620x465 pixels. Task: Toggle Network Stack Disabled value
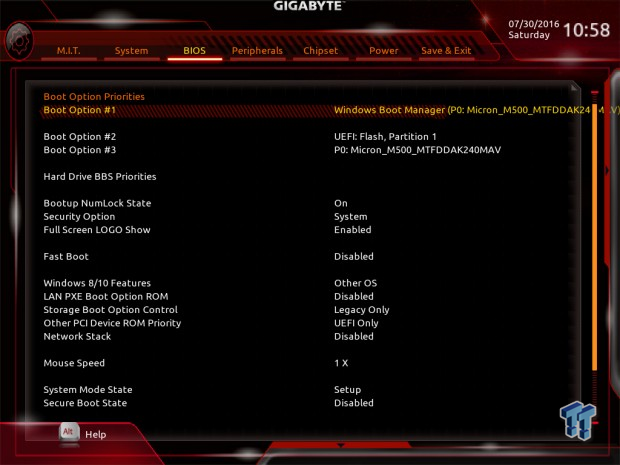point(353,336)
